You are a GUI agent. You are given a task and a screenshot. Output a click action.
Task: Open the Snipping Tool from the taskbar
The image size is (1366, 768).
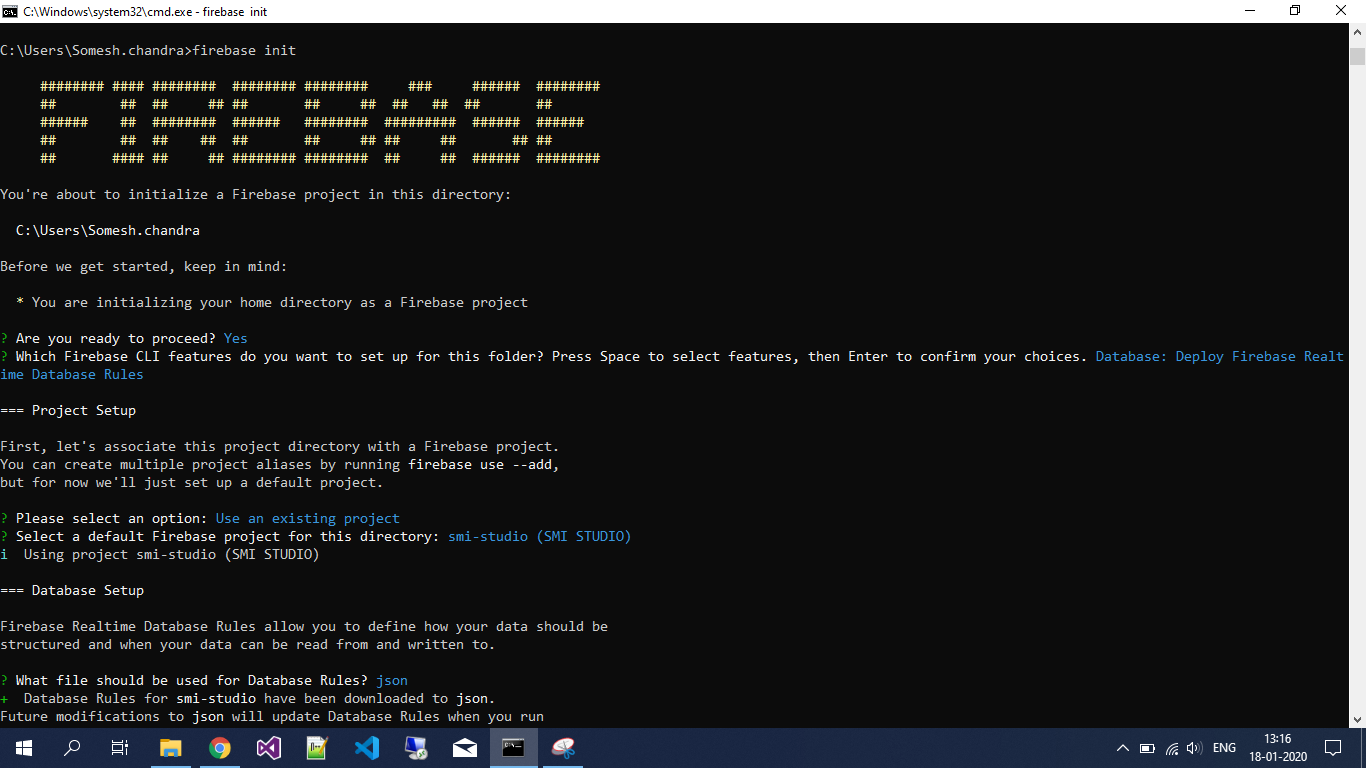click(x=562, y=747)
